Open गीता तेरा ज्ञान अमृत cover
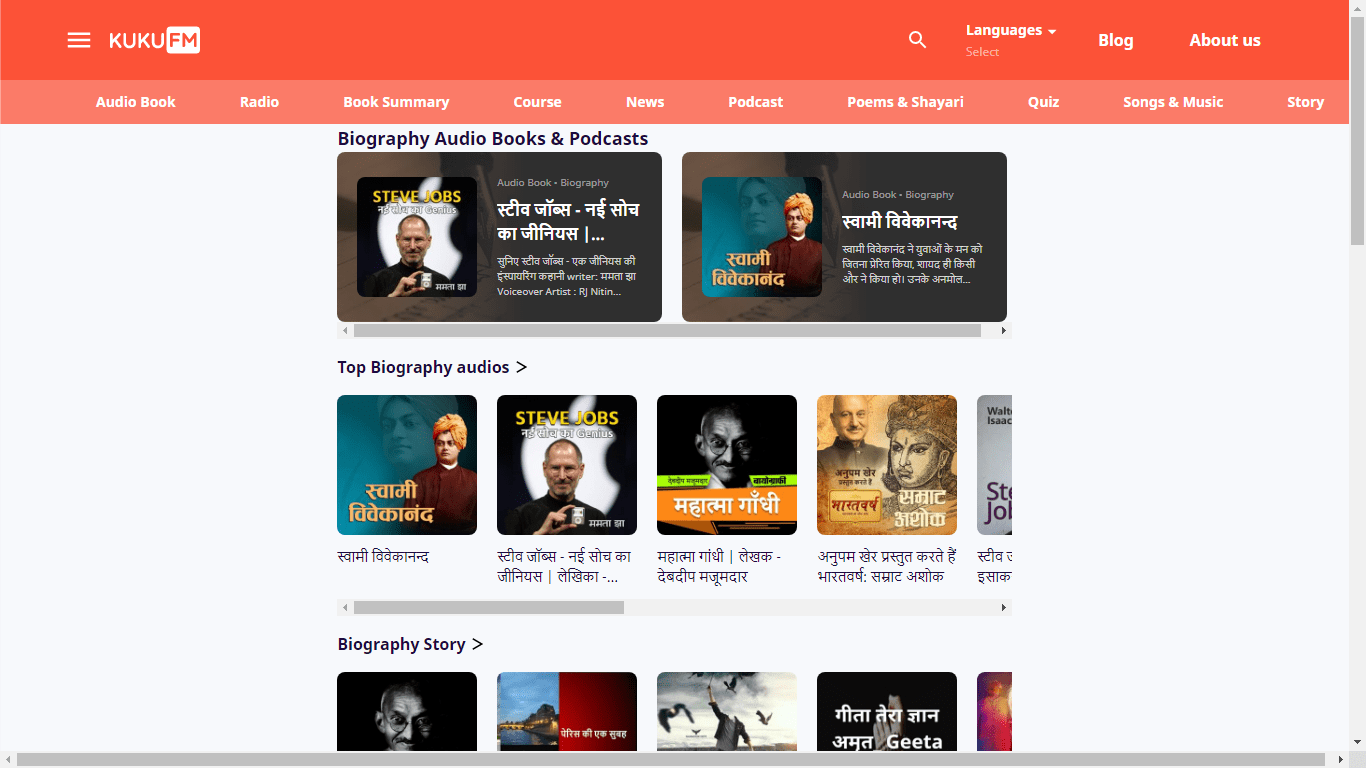 tap(887, 711)
